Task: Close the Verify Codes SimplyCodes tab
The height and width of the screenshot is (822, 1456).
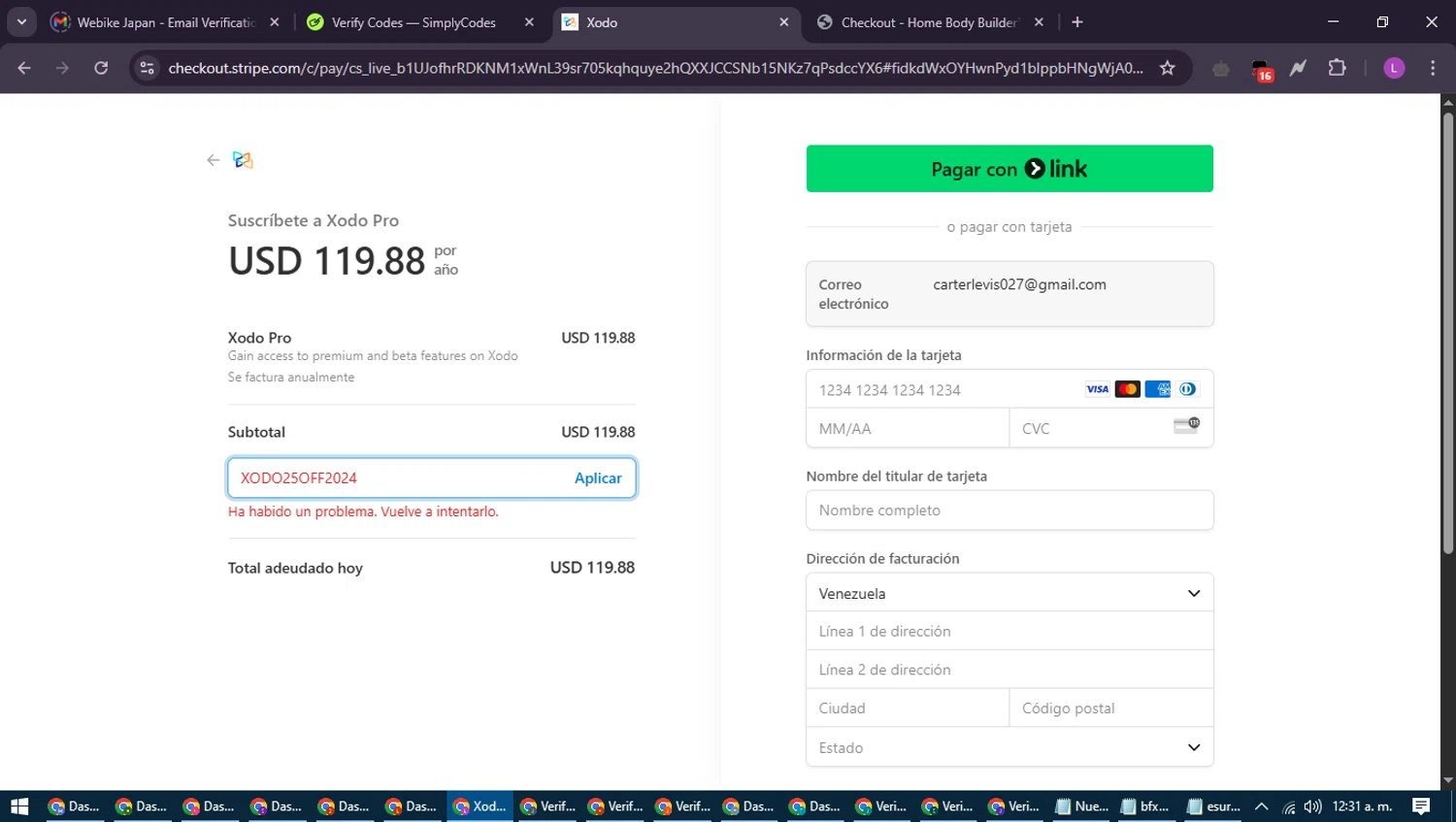Action: (x=529, y=22)
